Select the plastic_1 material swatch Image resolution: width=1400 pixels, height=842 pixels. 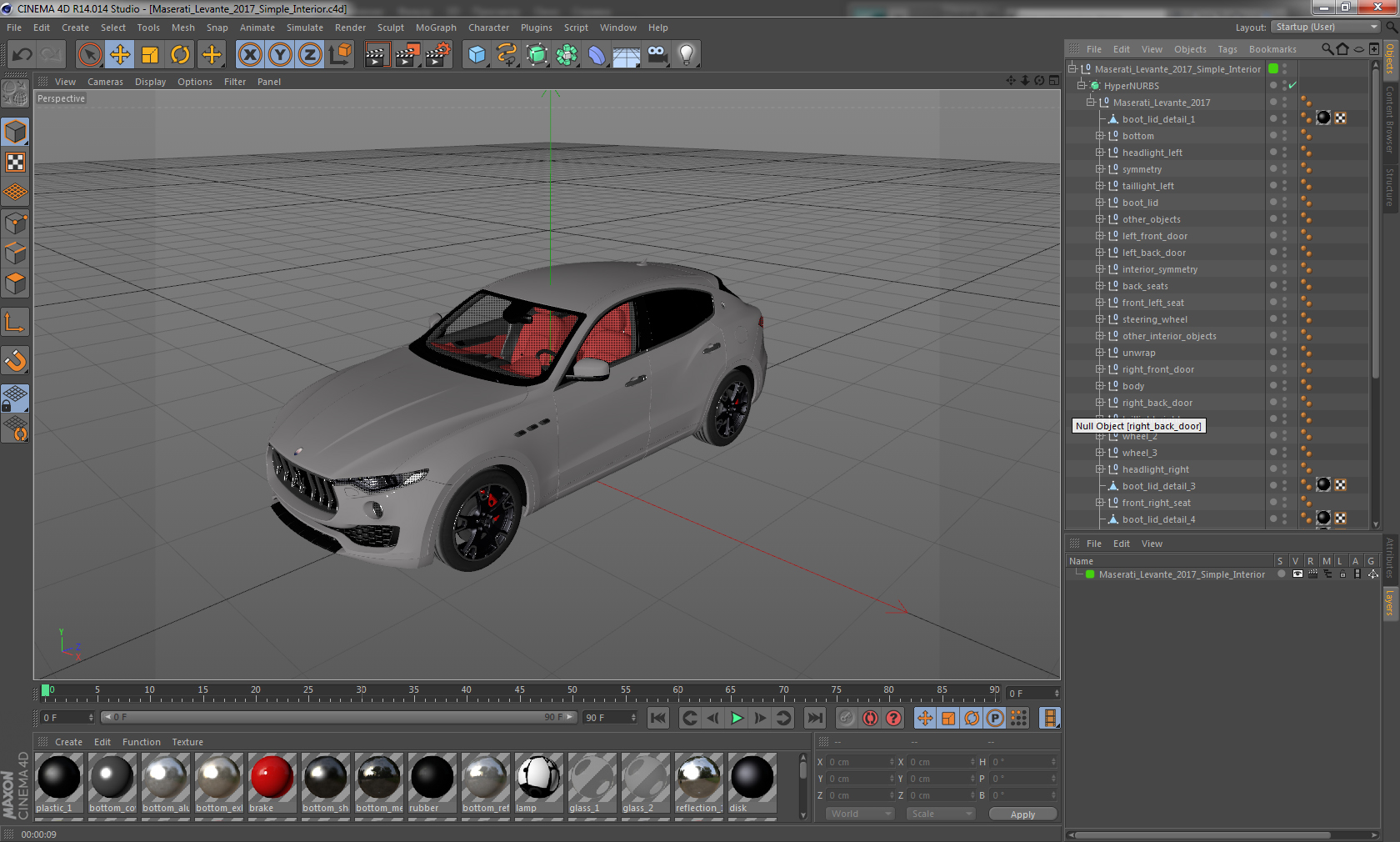[58, 784]
